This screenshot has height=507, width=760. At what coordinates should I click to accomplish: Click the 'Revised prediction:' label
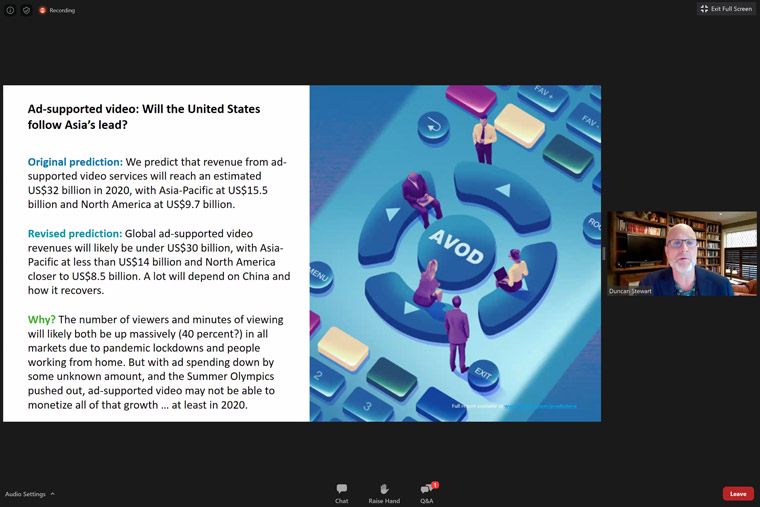[75, 234]
